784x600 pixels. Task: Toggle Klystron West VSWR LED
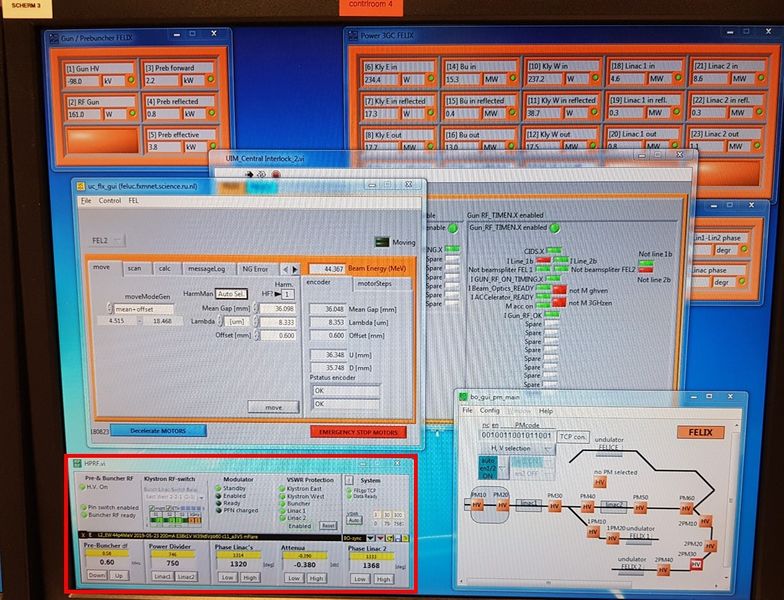282,496
